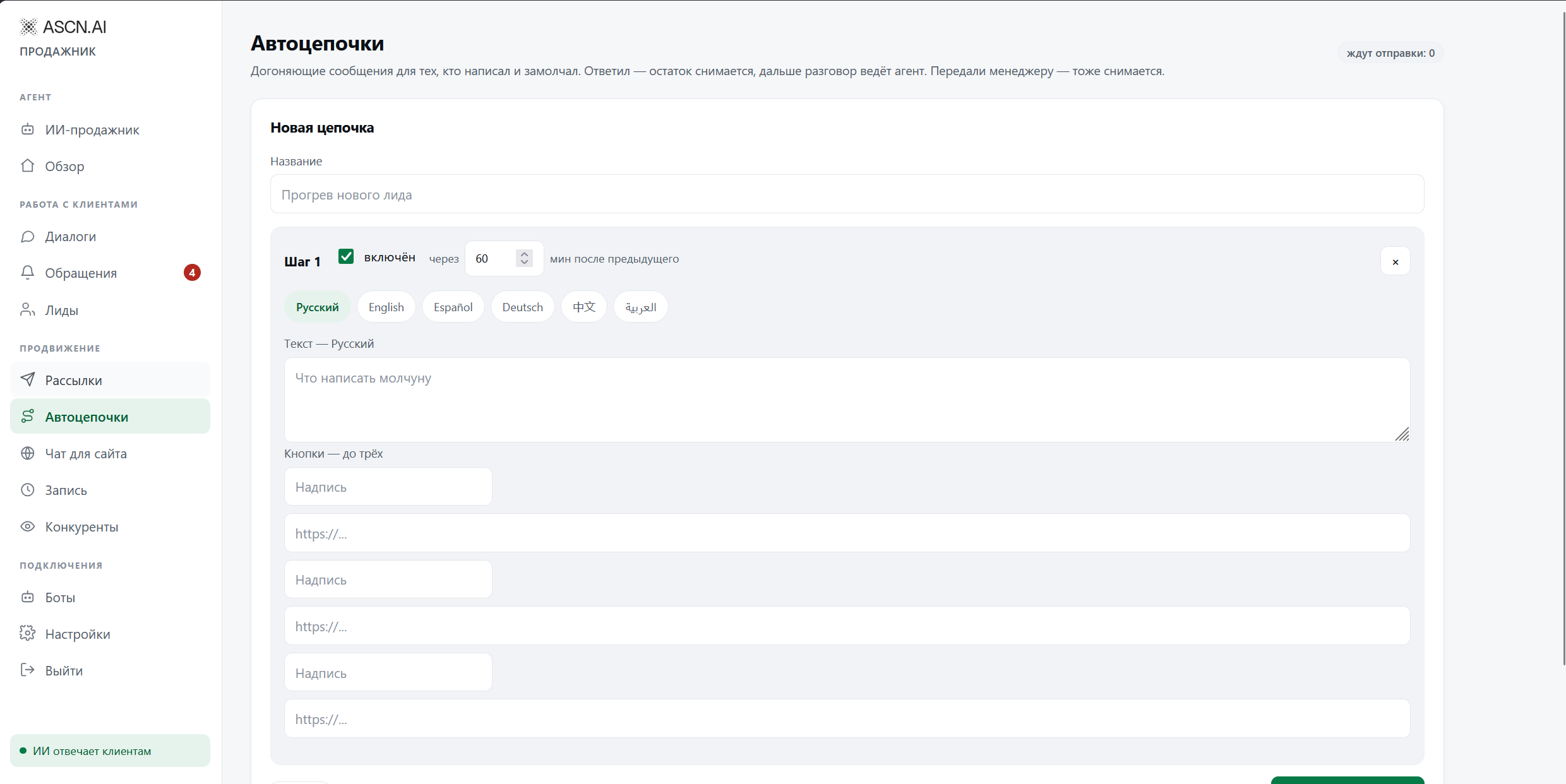Open Диалоги chat bubble icon

pyautogui.click(x=28, y=237)
